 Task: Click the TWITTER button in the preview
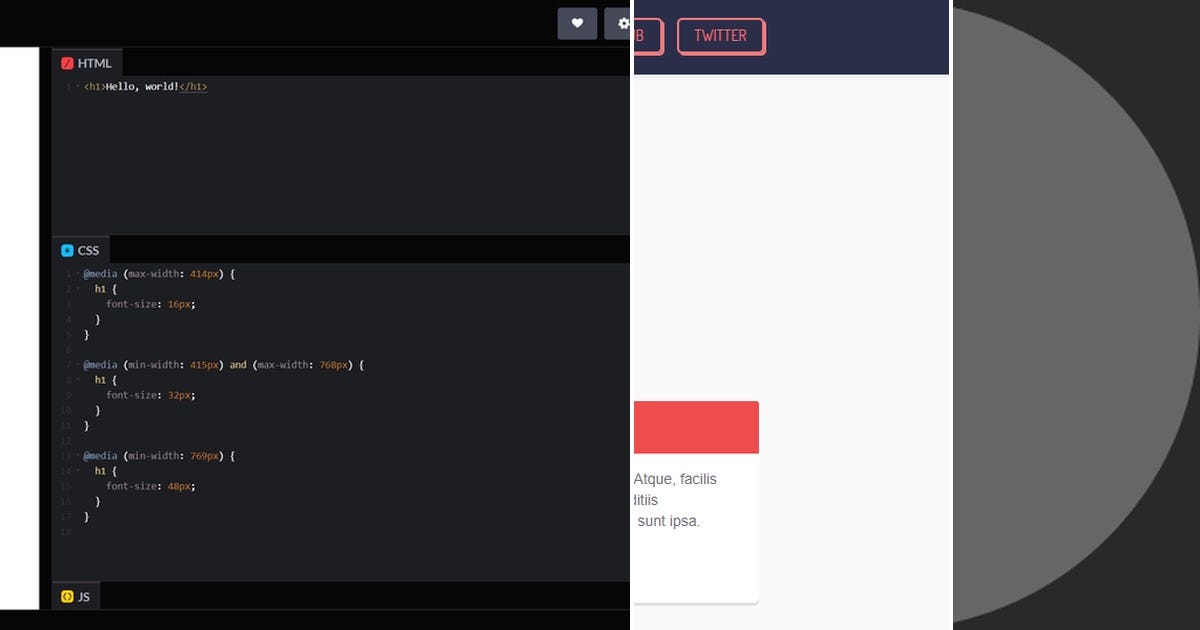pyautogui.click(x=721, y=35)
